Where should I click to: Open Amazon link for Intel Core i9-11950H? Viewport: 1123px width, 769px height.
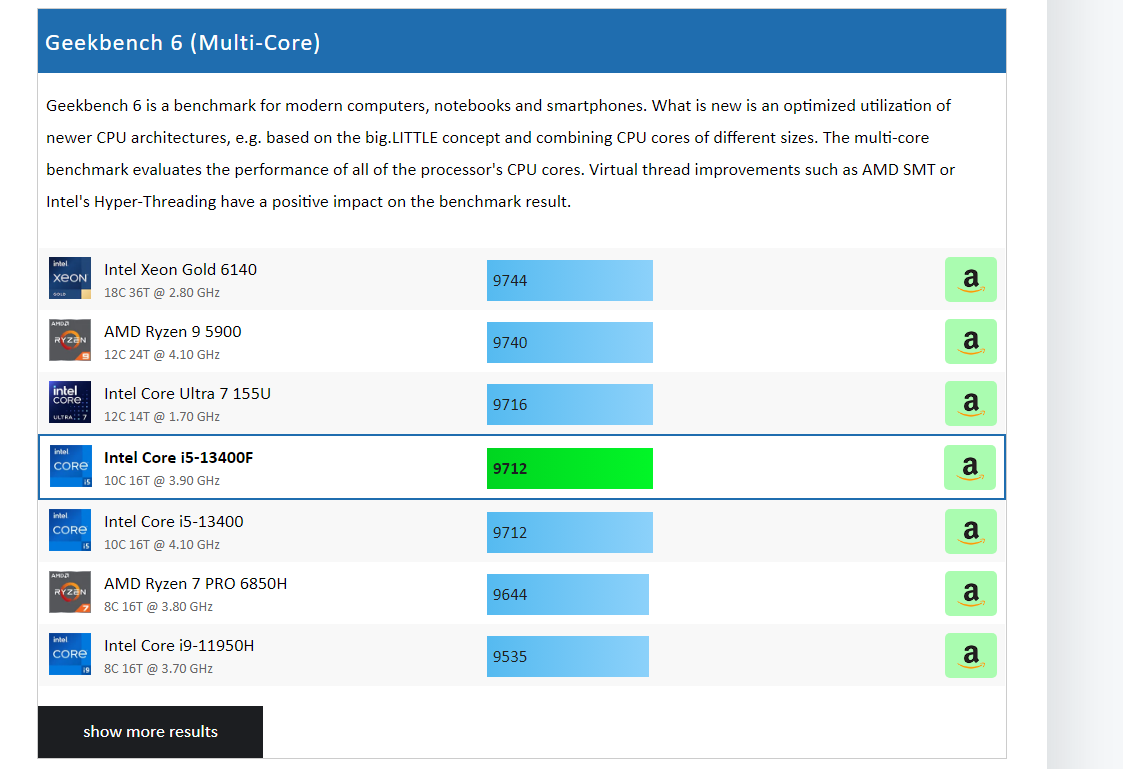click(x=970, y=655)
